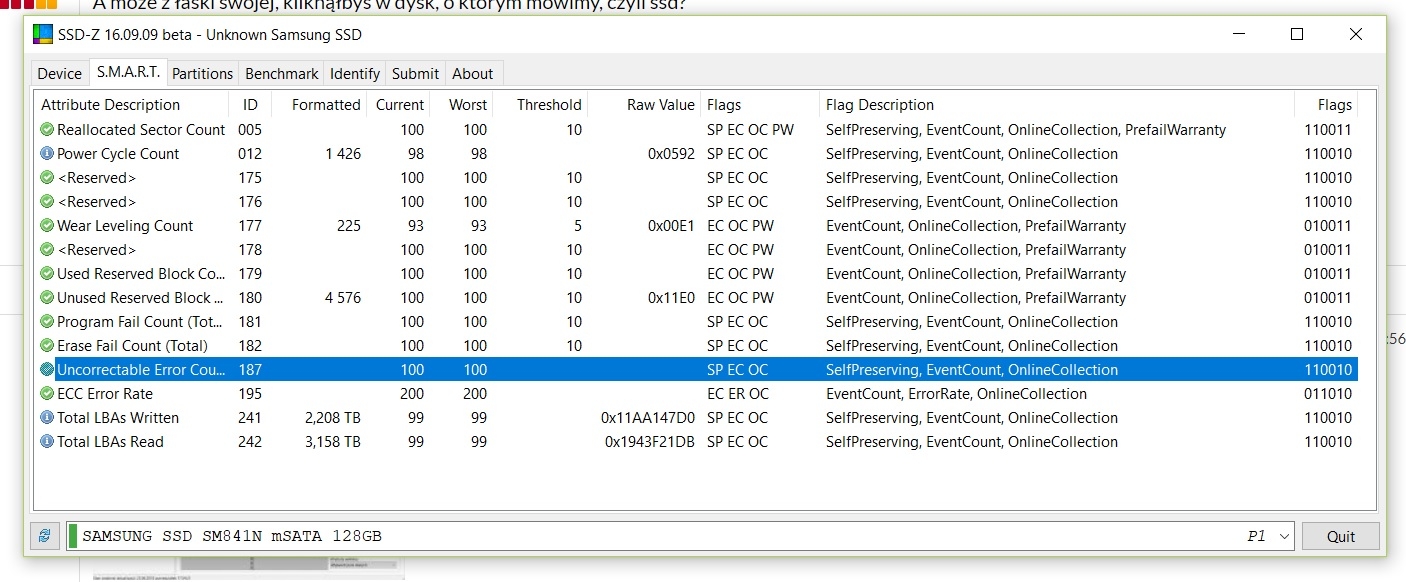Click status icon of Unused Reserved Block row
This screenshot has width=1406, height=582.
47,298
